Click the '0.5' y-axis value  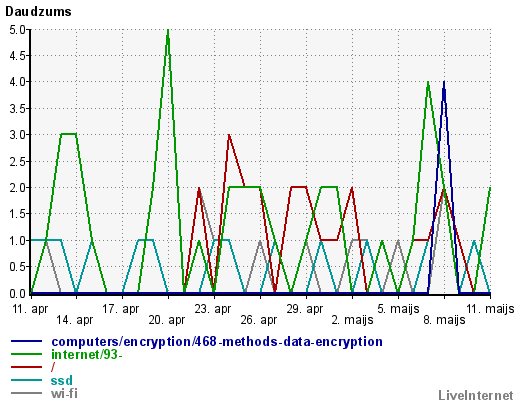(17, 267)
